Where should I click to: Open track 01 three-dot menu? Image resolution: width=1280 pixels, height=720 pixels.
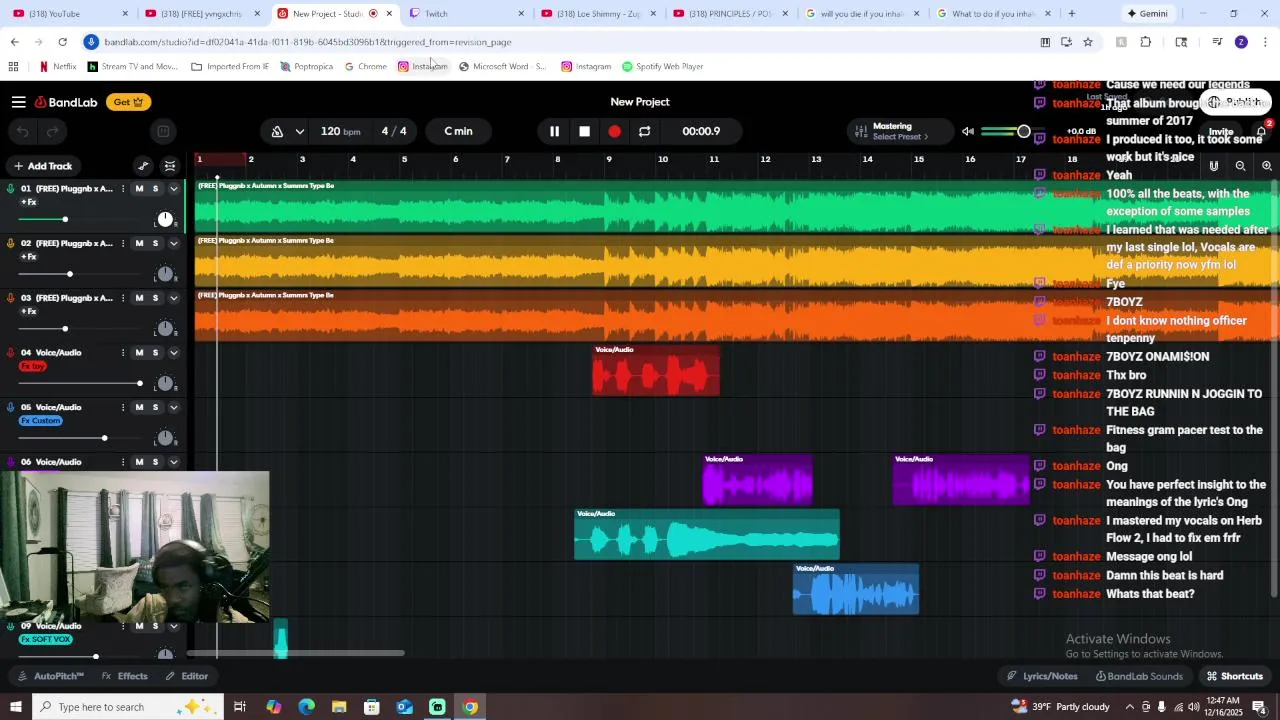pyautogui.click(x=123, y=189)
